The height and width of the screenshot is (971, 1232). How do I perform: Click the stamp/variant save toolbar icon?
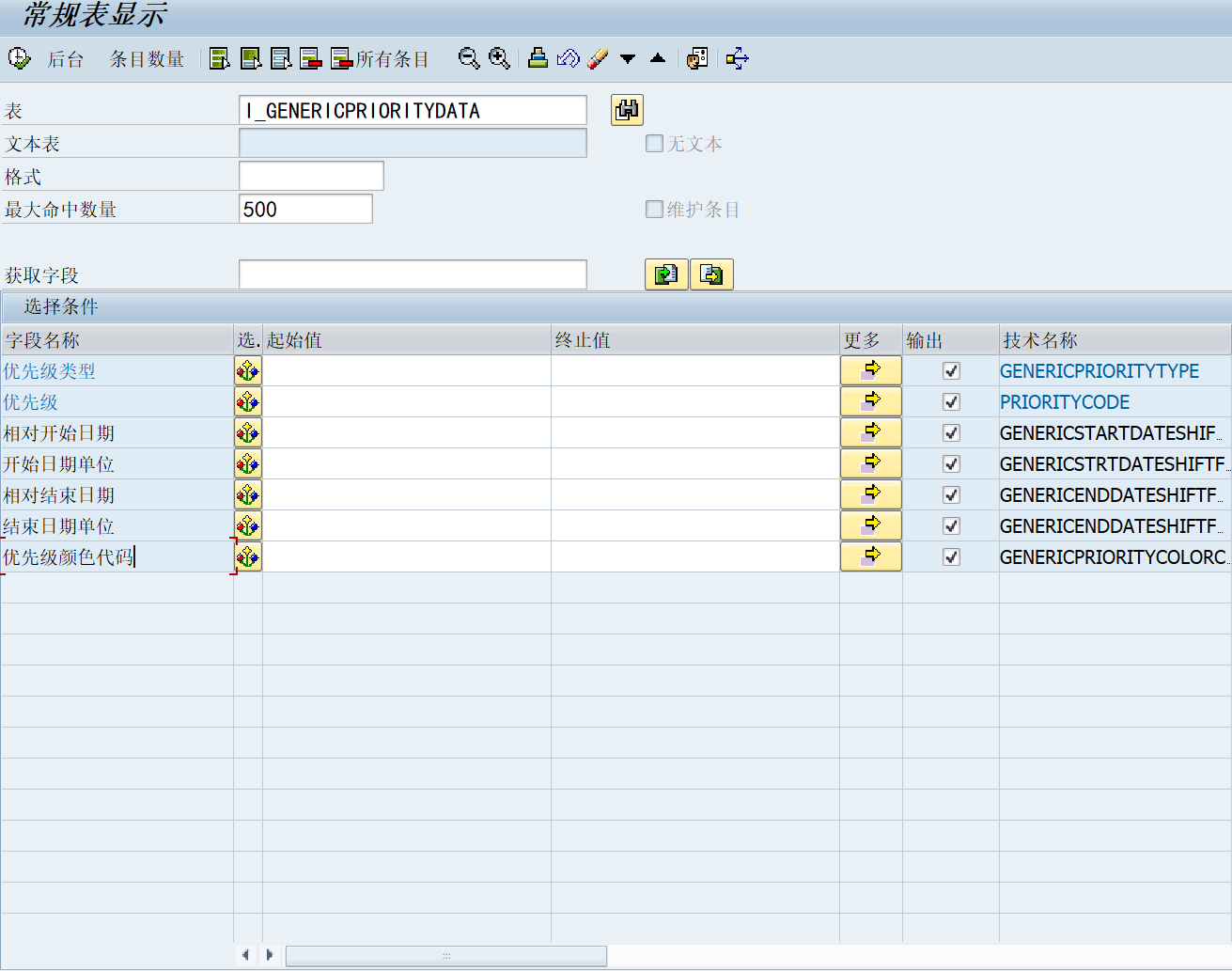(x=538, y=59)
